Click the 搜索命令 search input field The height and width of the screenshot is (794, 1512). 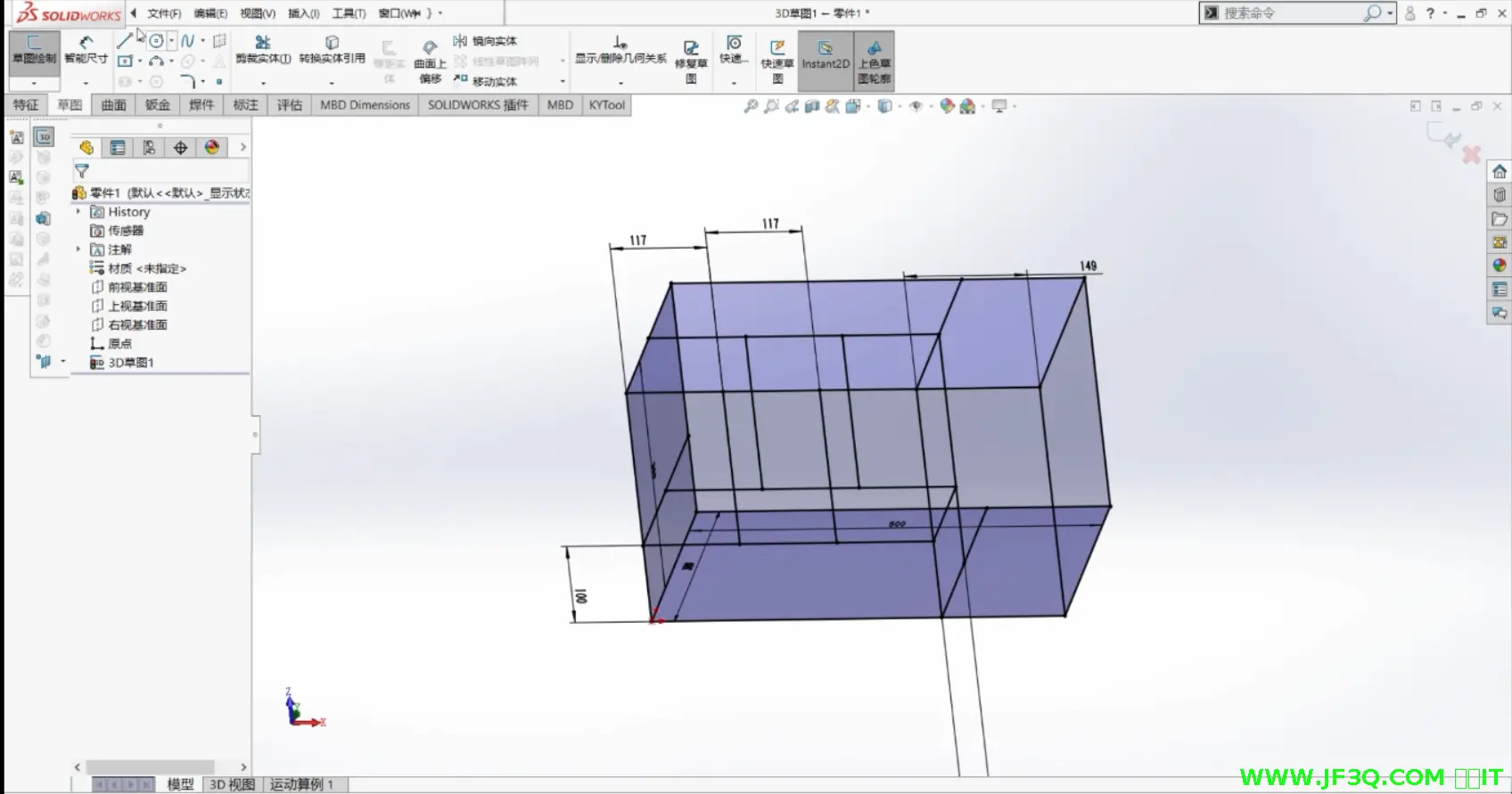[x=1288, y=13]
